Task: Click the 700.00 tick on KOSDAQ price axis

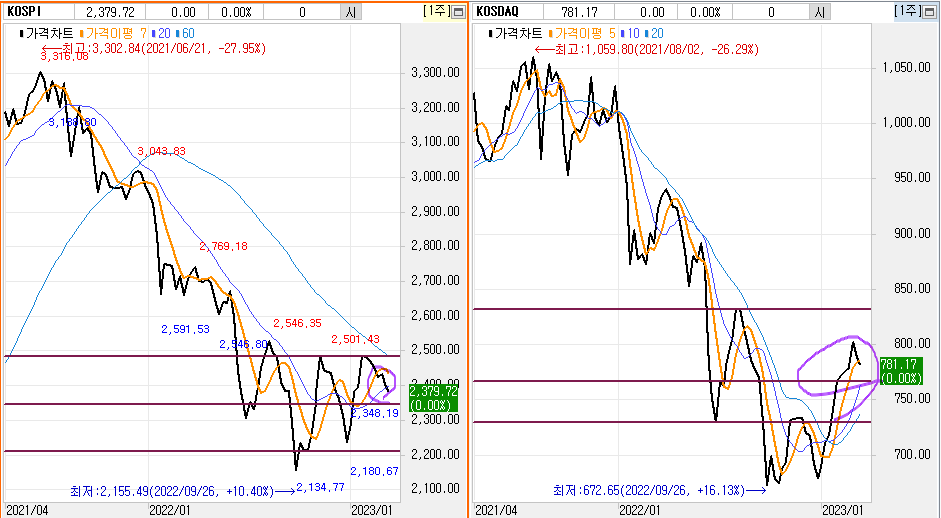Action: (912, 454)
